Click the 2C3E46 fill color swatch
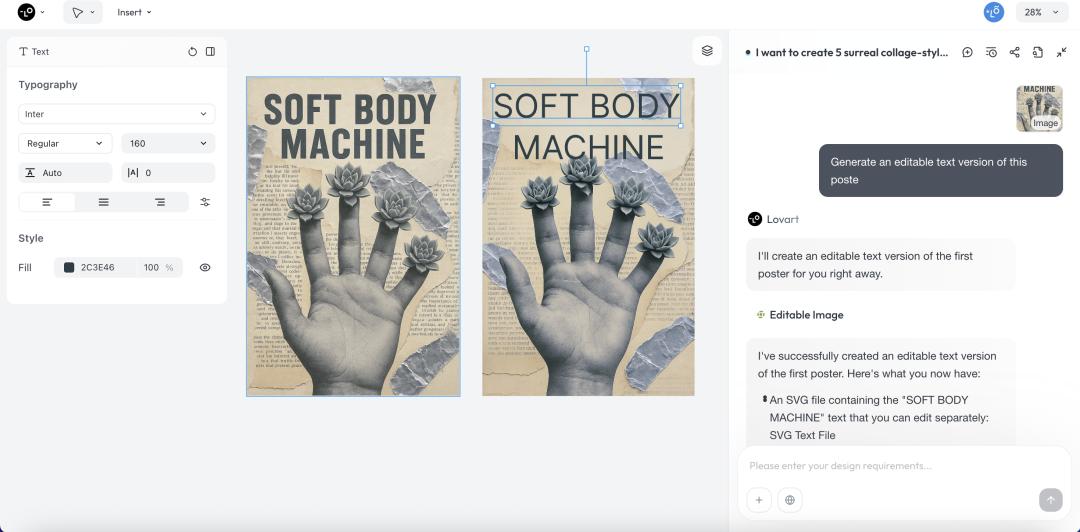 pyautogui.click(x=69, y=268)
